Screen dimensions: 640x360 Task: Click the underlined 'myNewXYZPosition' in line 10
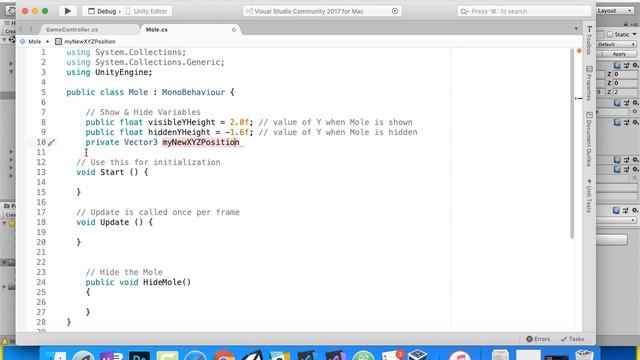pyautogui.click(x=201, y=142)
